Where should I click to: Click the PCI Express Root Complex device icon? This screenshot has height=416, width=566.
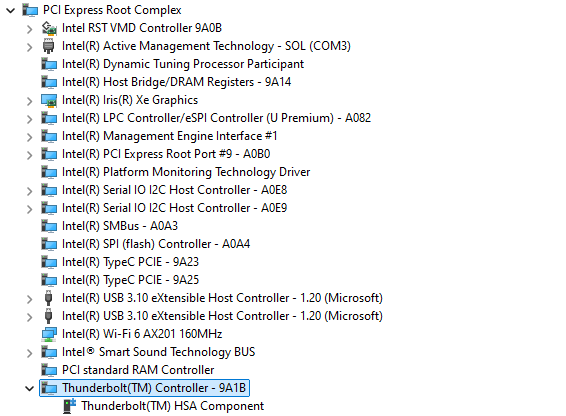click(x=30, y=10)
